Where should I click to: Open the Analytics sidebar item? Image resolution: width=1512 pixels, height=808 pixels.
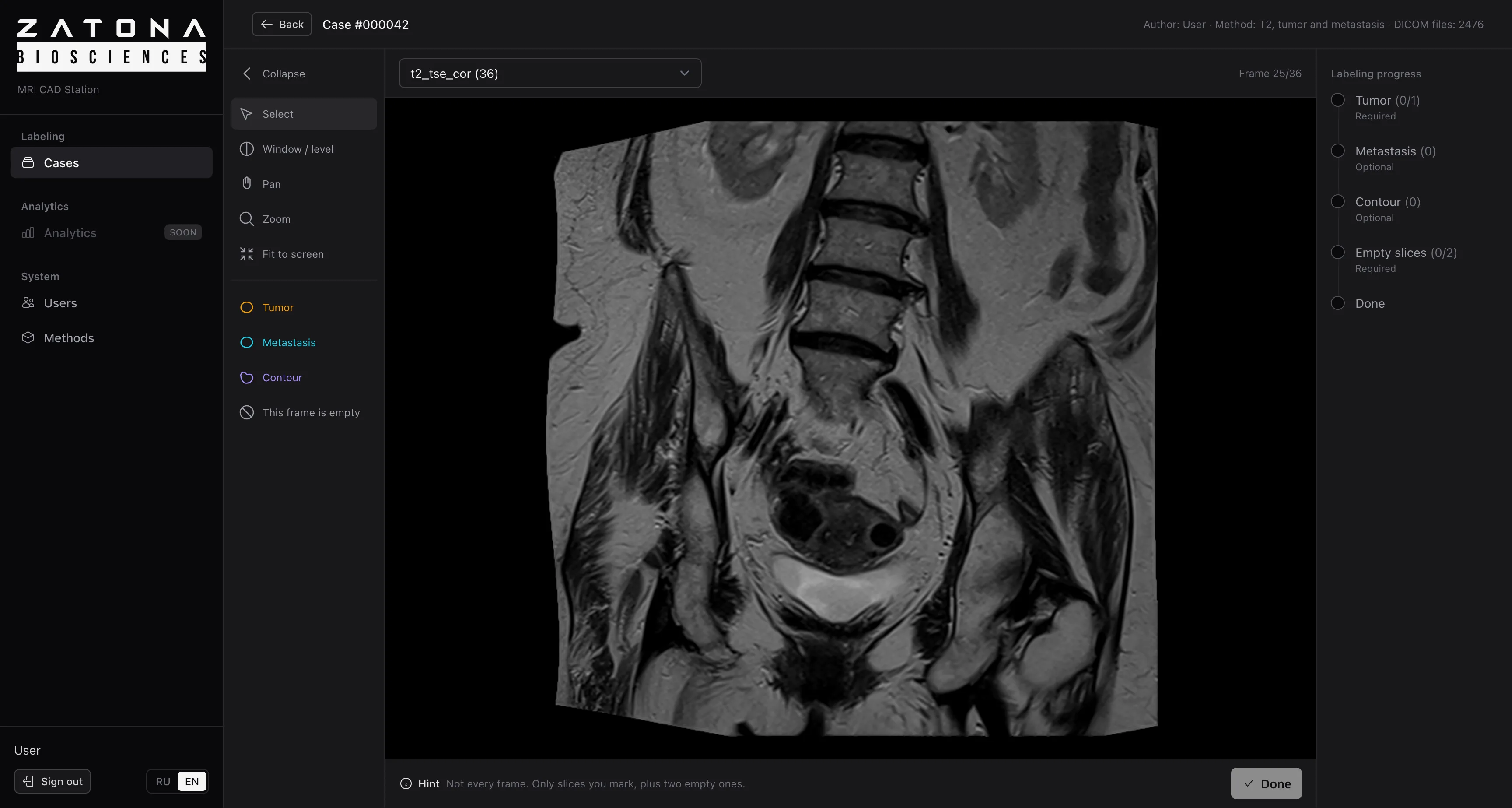coord(112,232)
